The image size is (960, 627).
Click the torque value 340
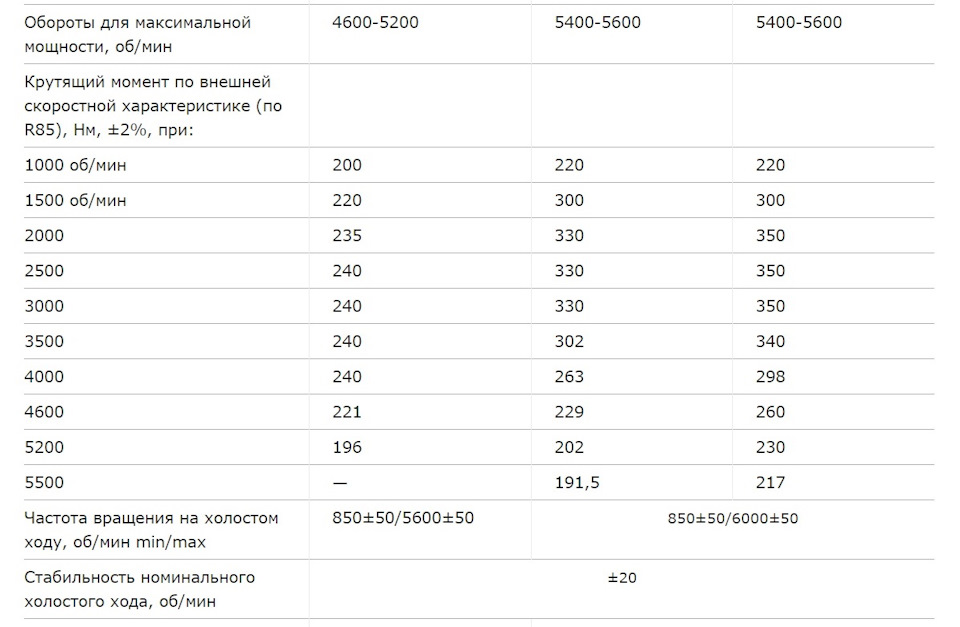[771, 341]
